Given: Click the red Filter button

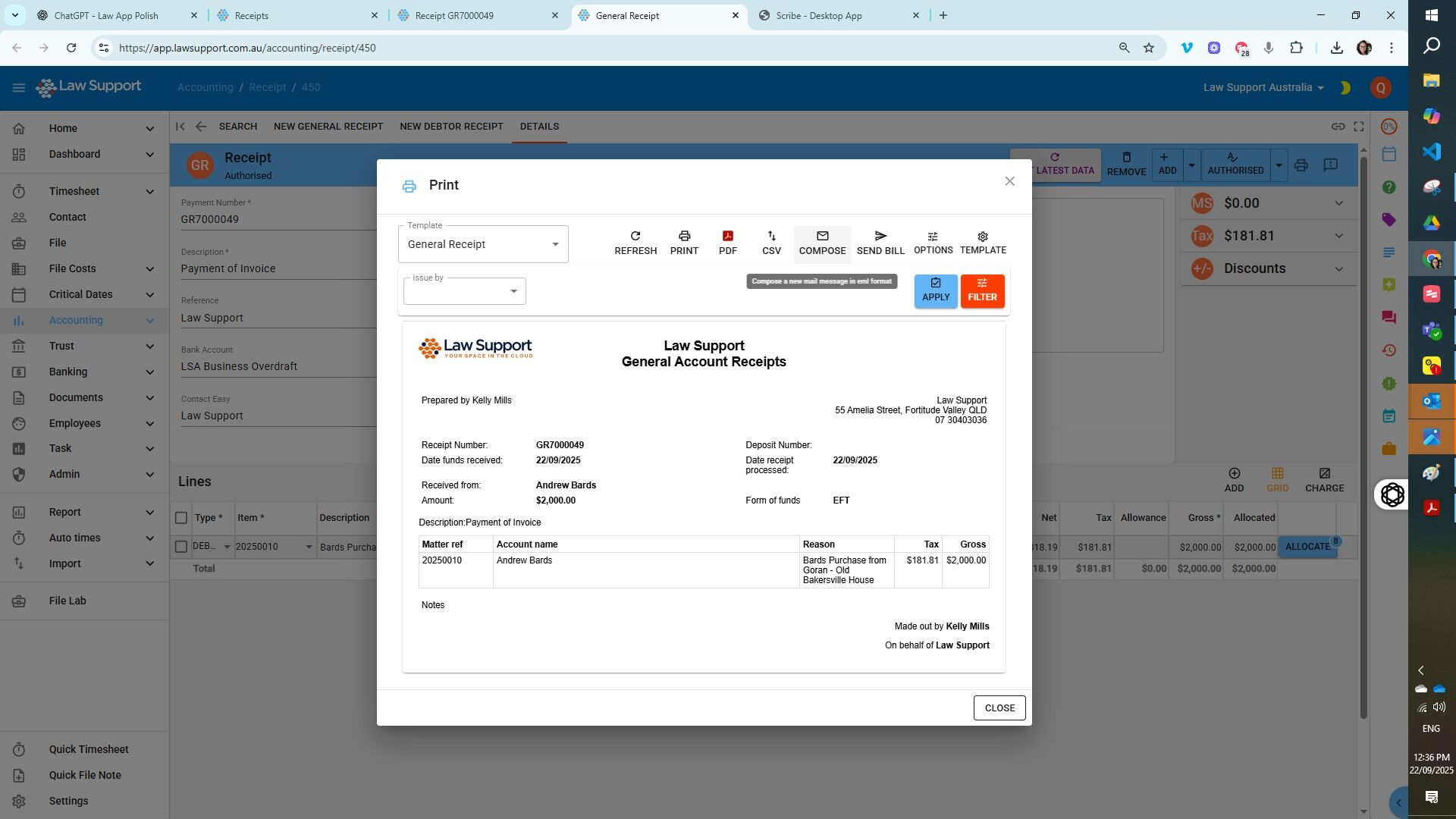Looking at the screenshot, I should click(982, 291).
